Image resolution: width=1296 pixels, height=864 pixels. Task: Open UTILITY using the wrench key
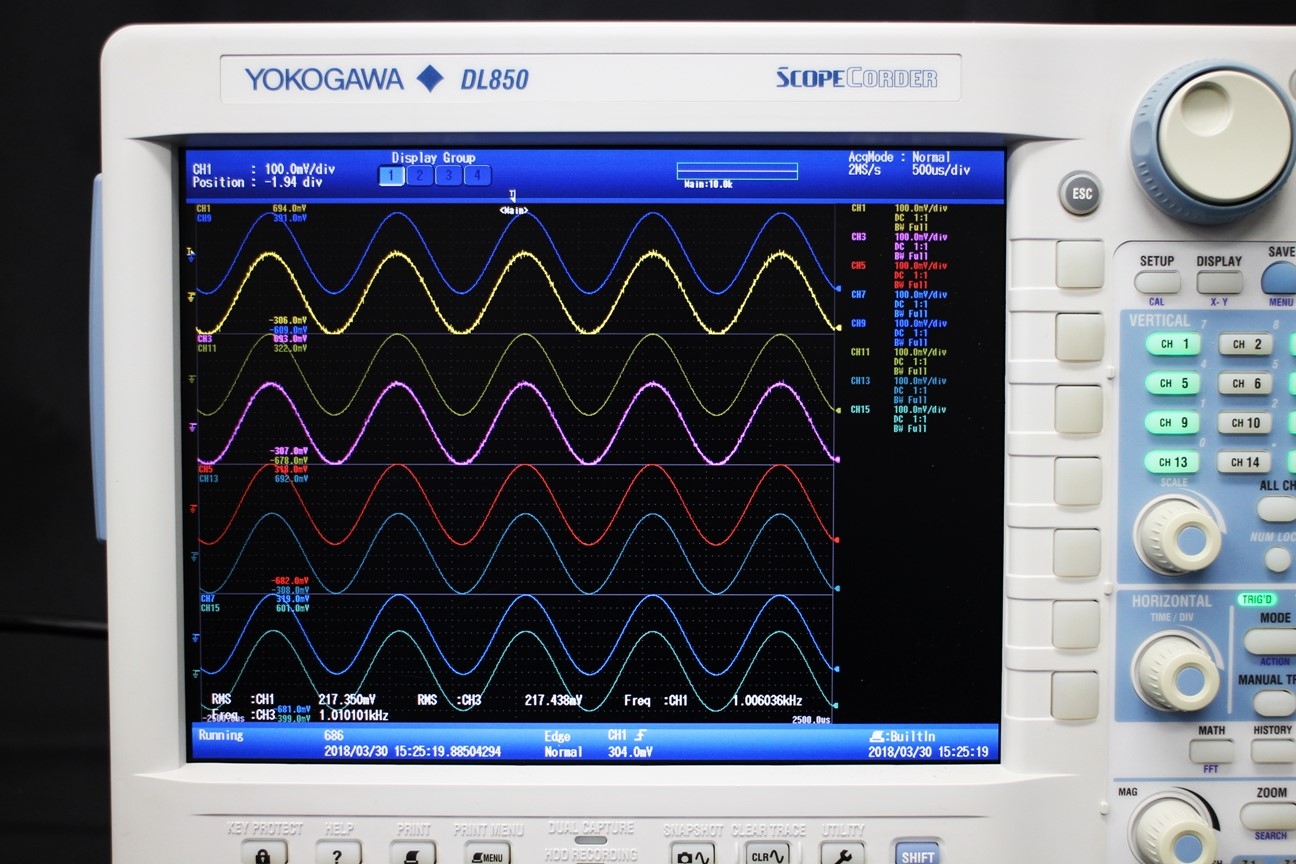click(x=842, y=855)
